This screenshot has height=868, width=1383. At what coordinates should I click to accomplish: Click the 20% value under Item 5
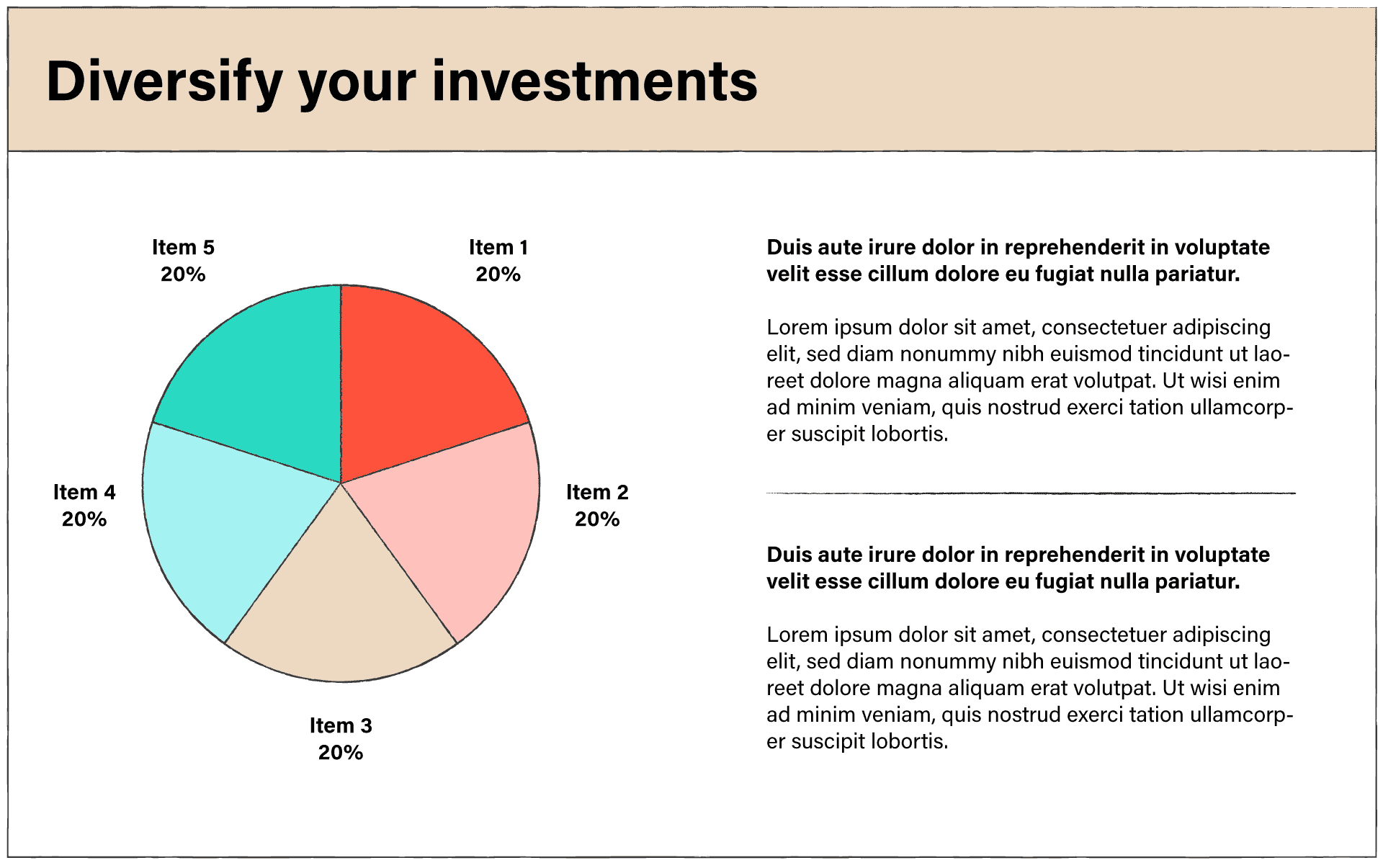[x=183, y=274]
